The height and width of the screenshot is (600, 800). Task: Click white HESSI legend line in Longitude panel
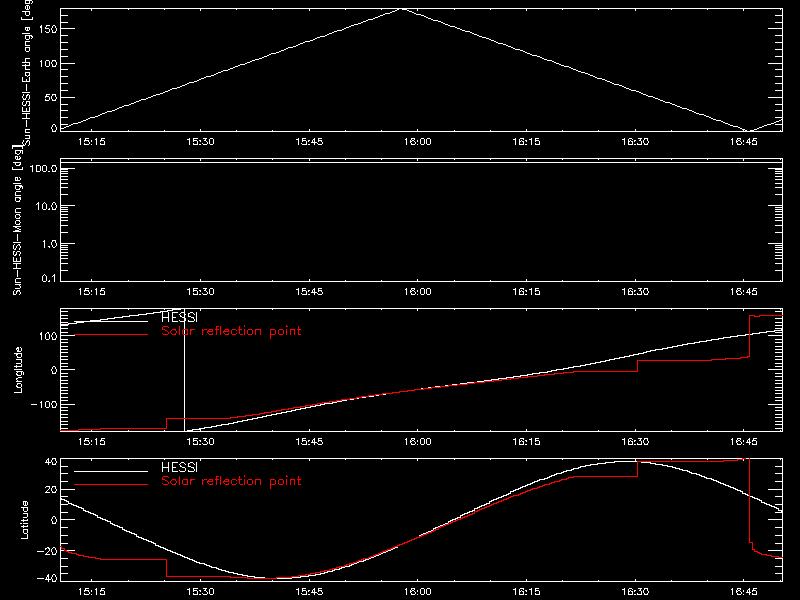click(x=111, y=321)
